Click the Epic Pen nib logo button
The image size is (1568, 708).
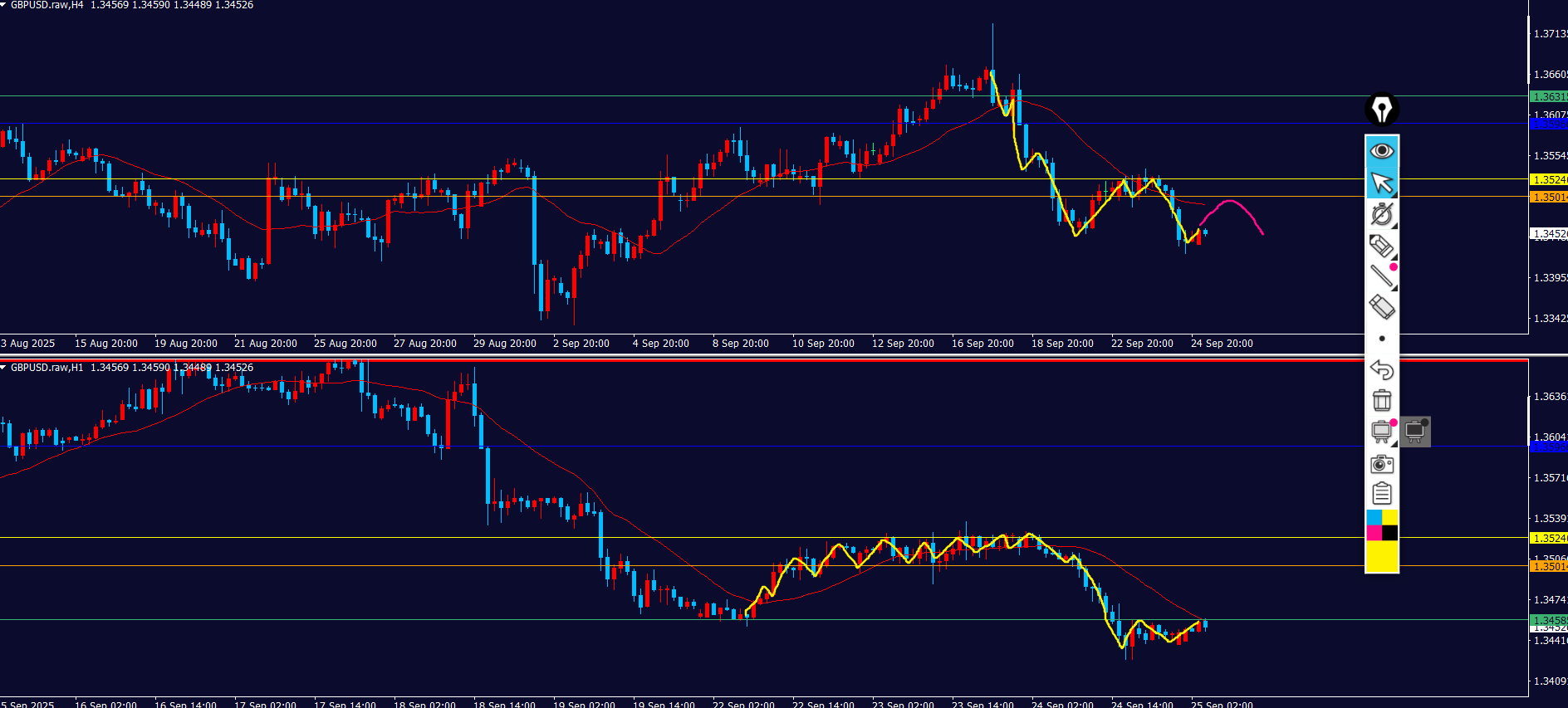tap(1382, 109)
